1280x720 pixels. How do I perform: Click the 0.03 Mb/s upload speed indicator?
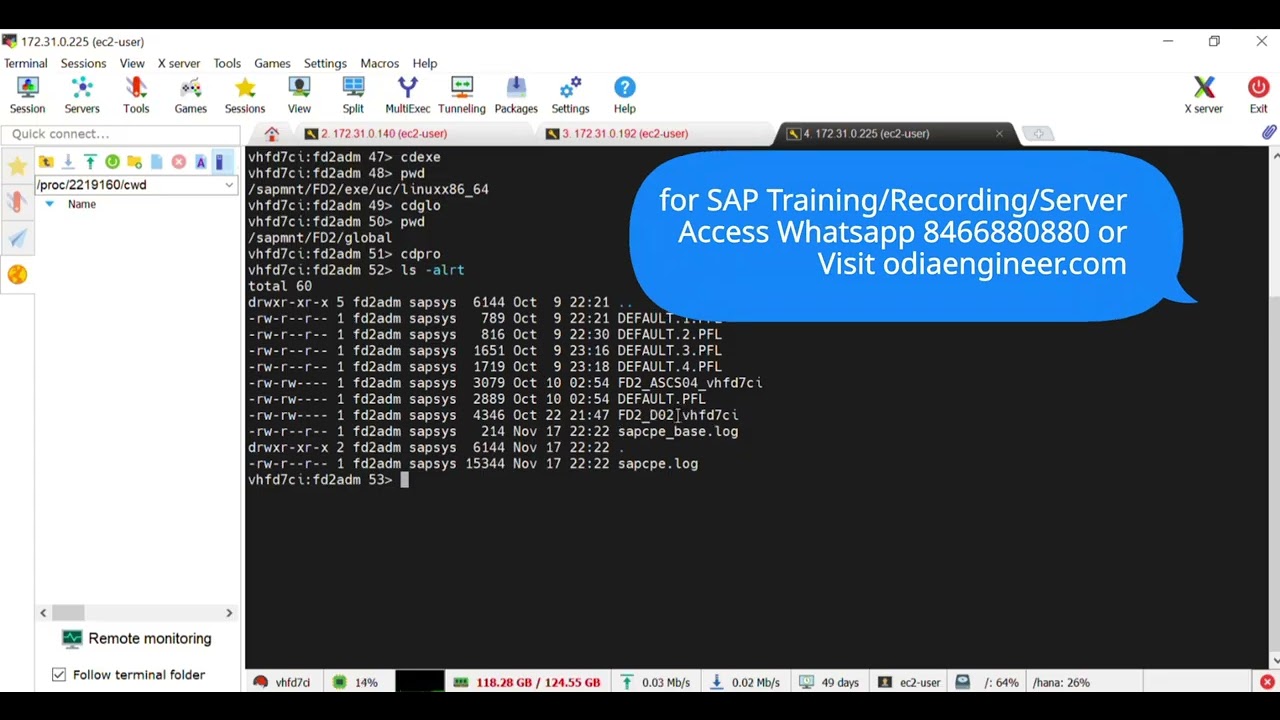(x=655, y=682)
